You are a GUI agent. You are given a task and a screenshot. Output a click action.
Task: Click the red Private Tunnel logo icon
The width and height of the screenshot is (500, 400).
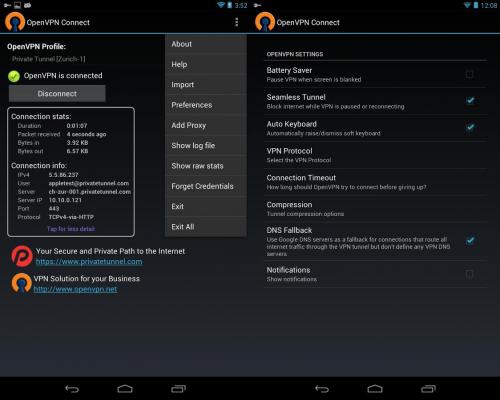point(22,256)
